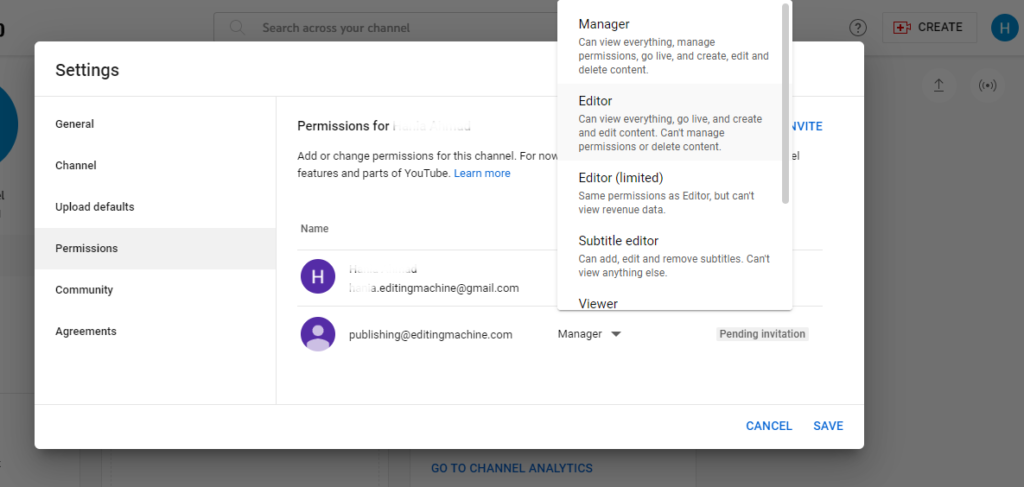Open the account avatar in the top right corner

click(x=1004, y=27)
